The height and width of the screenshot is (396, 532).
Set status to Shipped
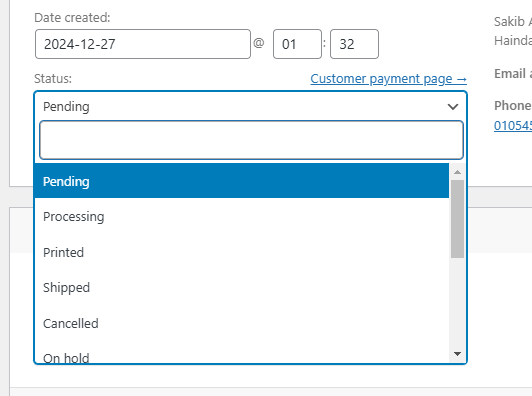pyautogui.click(x=242, y=288)
